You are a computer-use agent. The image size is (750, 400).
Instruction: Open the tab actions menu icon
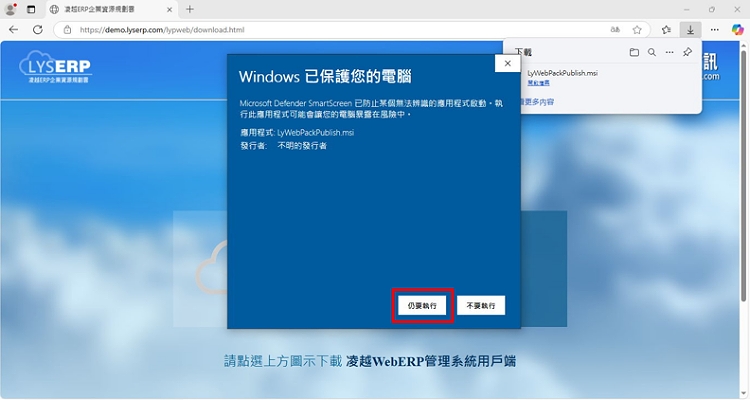pos(31,9)
